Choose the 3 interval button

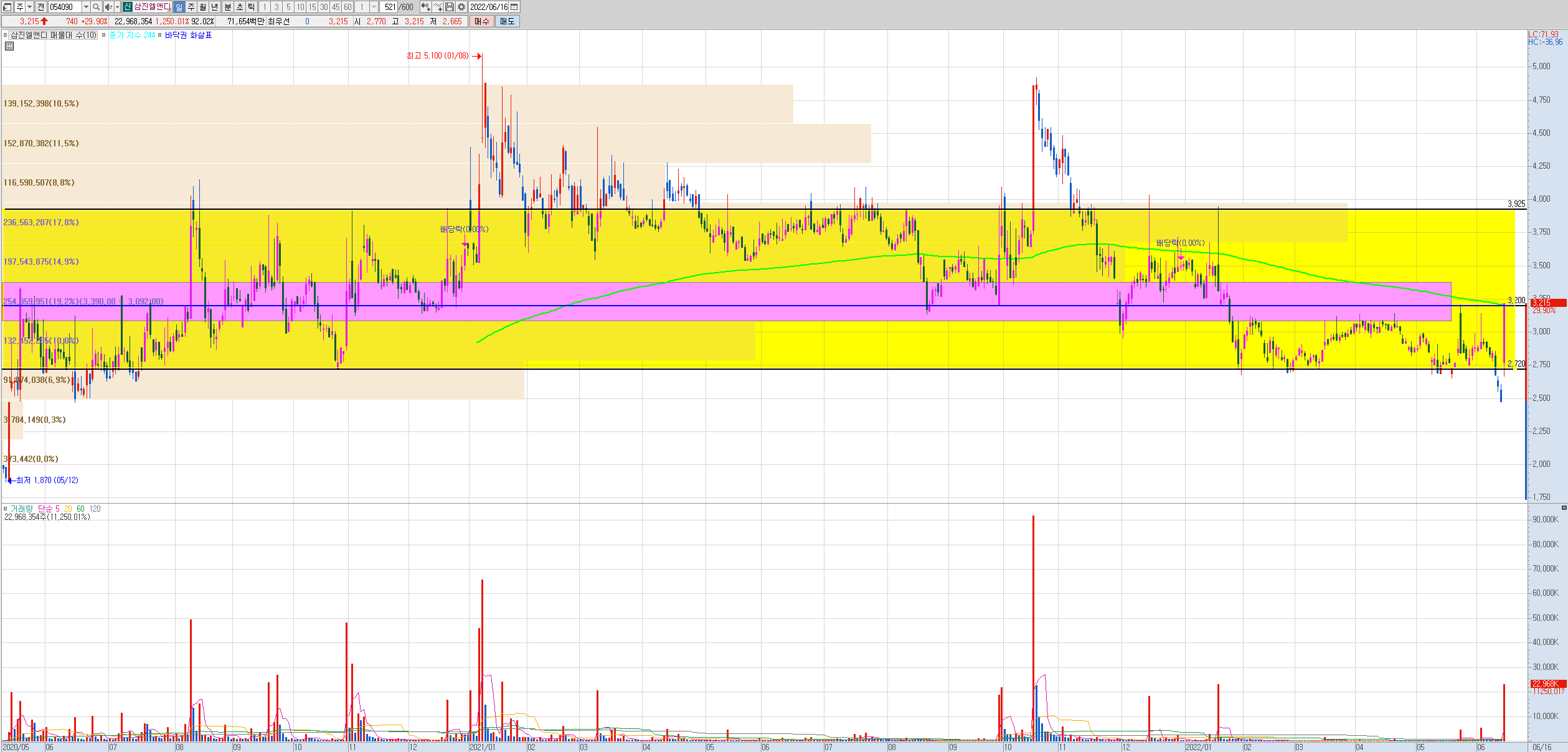[276, 7]
